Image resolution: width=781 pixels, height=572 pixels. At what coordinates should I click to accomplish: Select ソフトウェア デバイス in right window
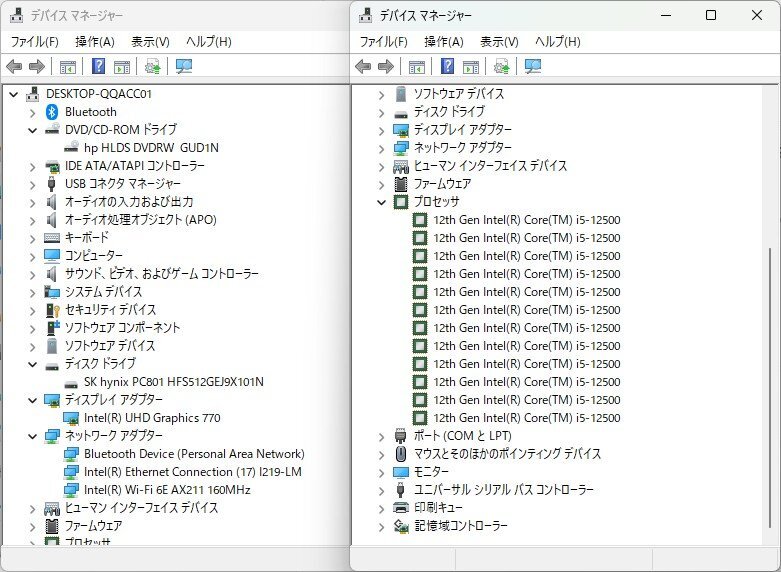459,94
